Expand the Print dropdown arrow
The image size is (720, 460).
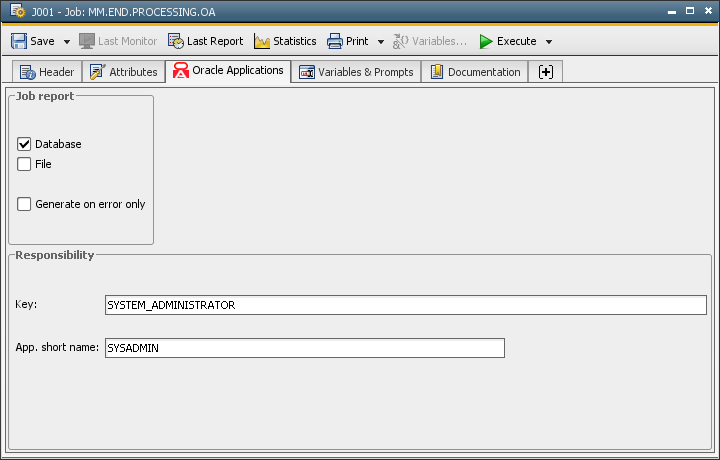[381, 42]
